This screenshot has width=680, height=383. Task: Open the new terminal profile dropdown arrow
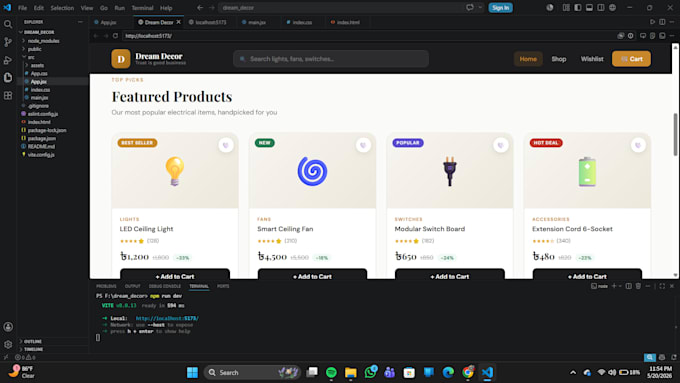pyautogui.click(x=620, y=286)
